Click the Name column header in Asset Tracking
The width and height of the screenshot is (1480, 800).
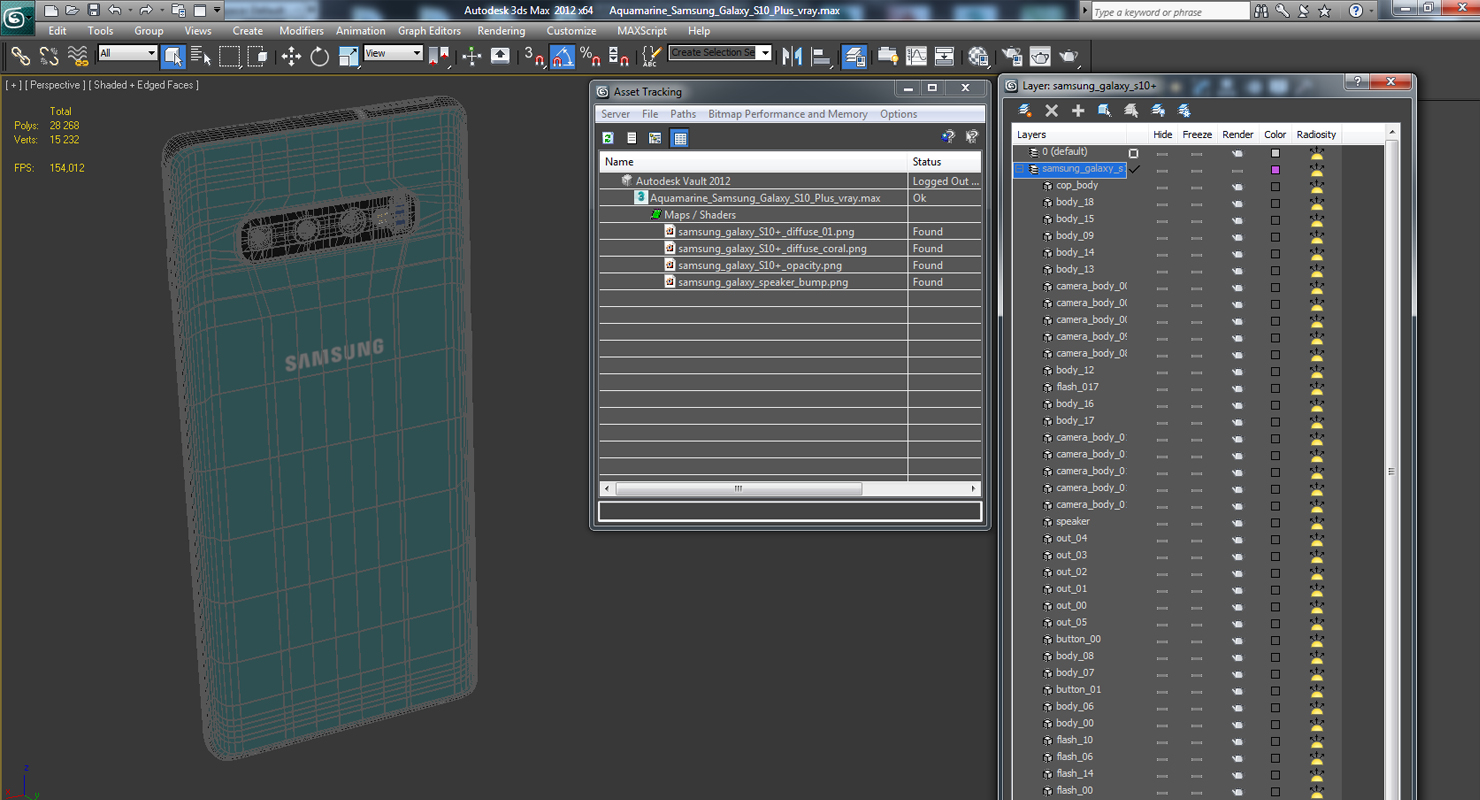(x=753, y=161)
